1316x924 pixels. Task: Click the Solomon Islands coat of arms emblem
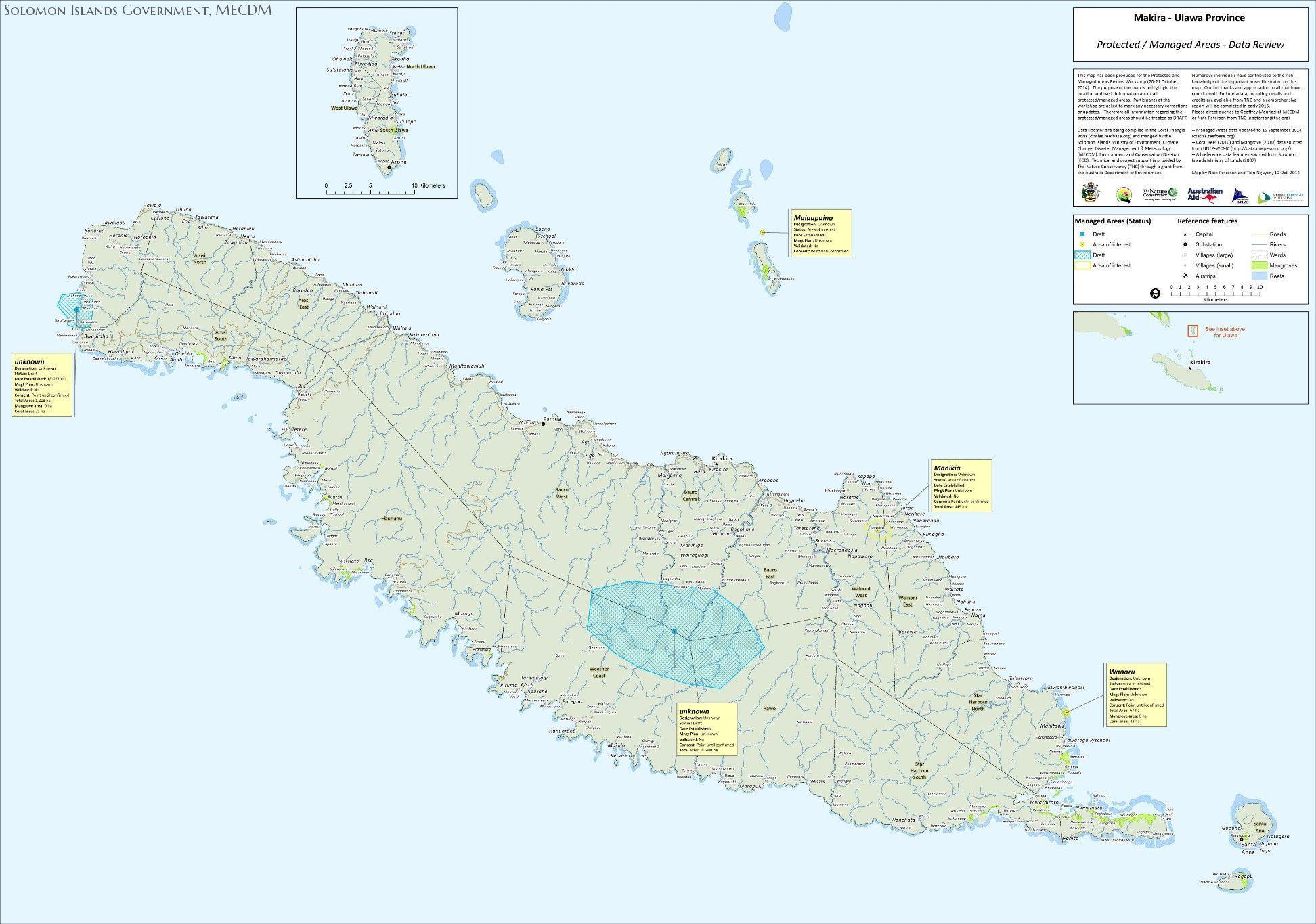pyautogui.click(x=1091, y=192)
